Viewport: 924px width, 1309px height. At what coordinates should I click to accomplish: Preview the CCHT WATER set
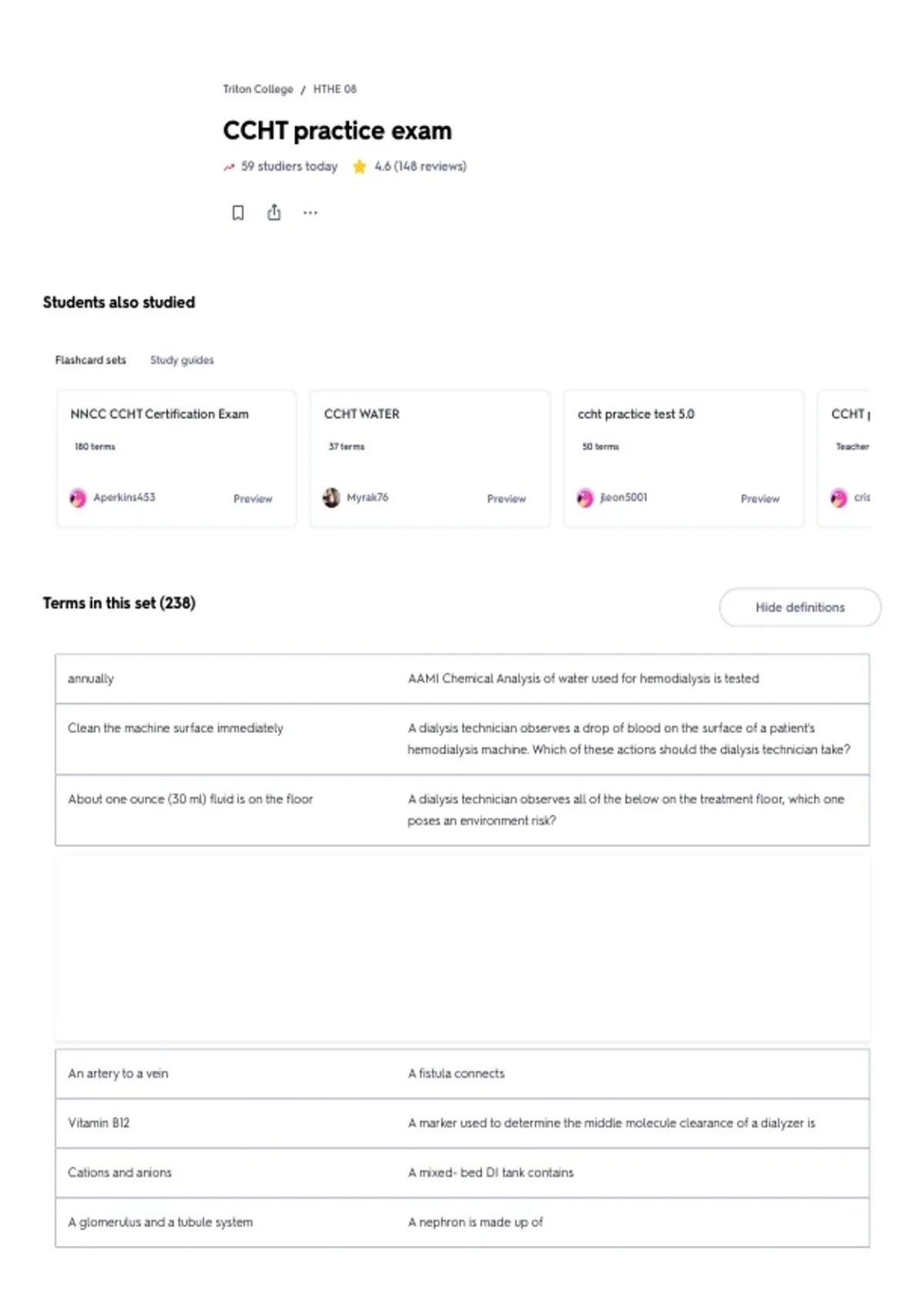click(506, 499)
